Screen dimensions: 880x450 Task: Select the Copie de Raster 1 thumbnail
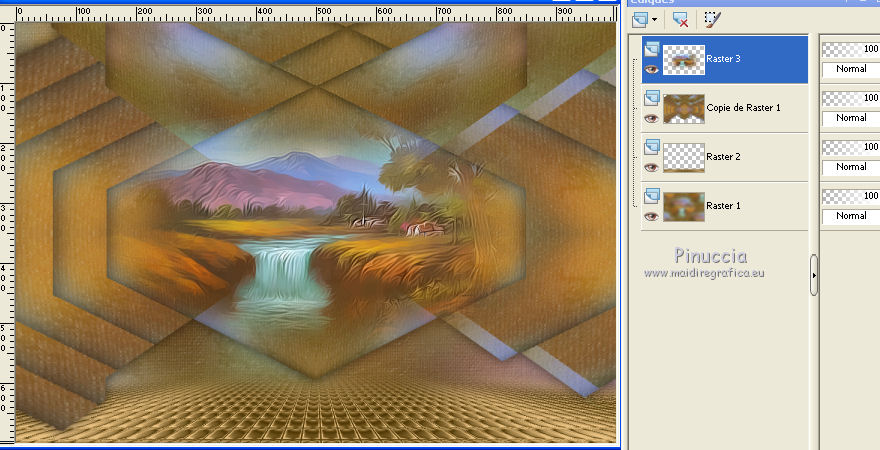click(x=684, y=108)
